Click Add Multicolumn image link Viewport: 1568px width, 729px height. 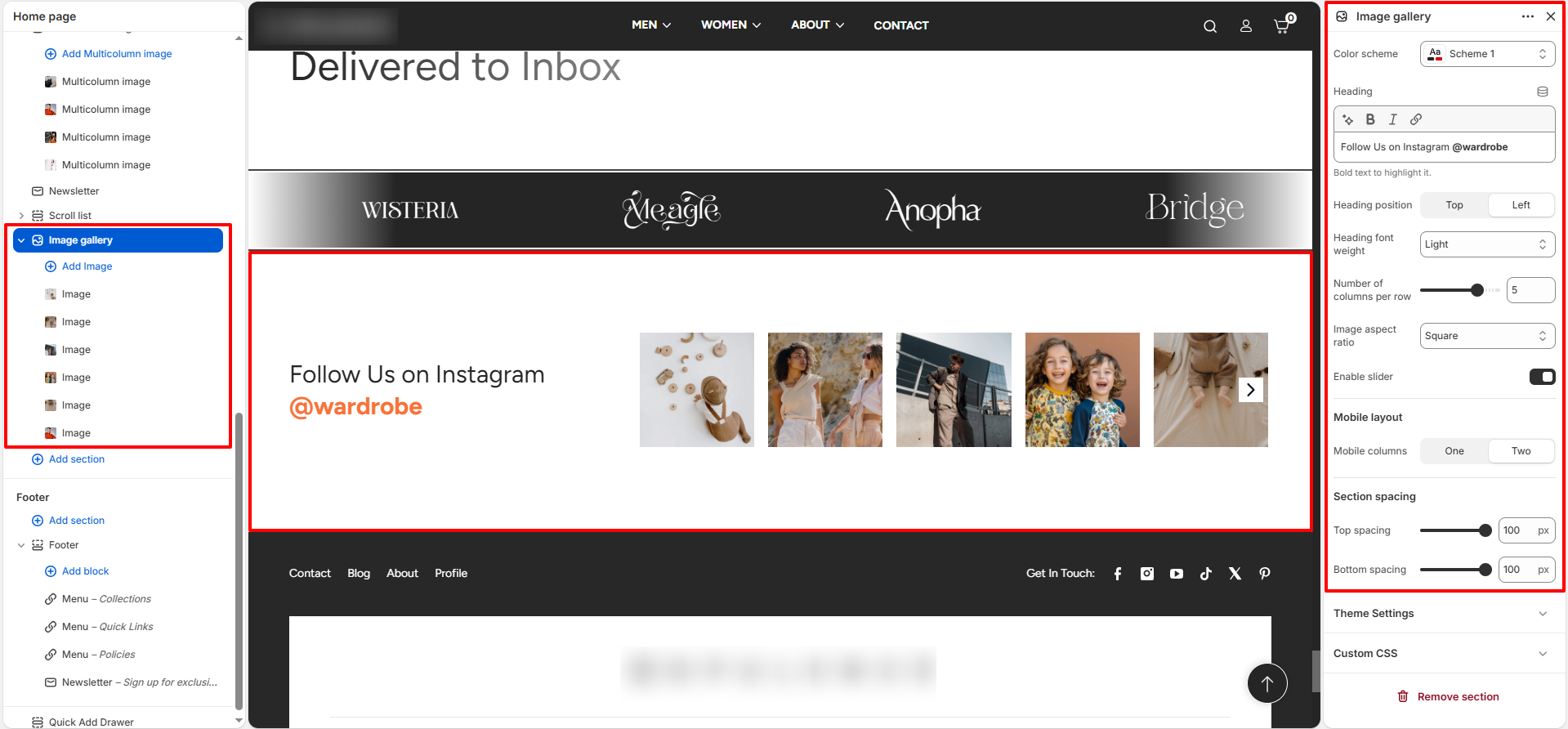coord(117,54)
